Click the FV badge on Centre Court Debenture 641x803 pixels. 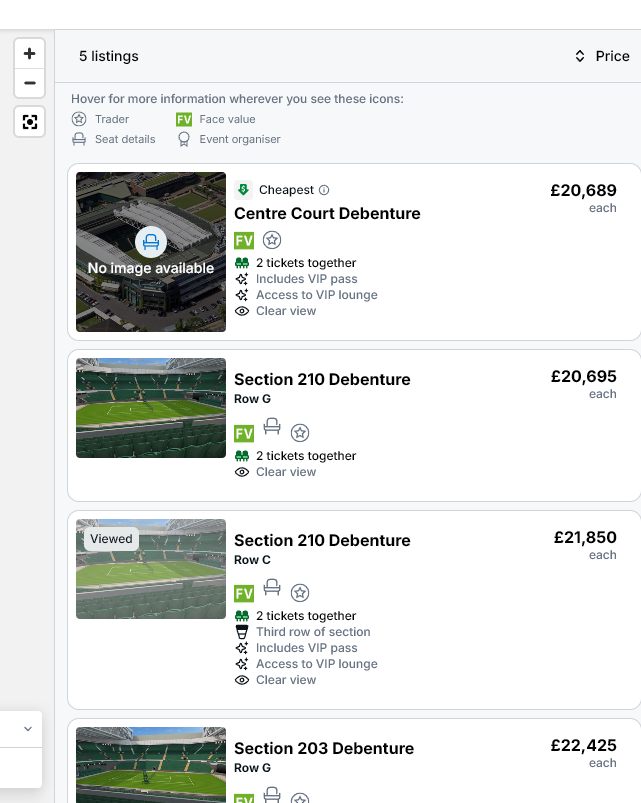(244, 240)
